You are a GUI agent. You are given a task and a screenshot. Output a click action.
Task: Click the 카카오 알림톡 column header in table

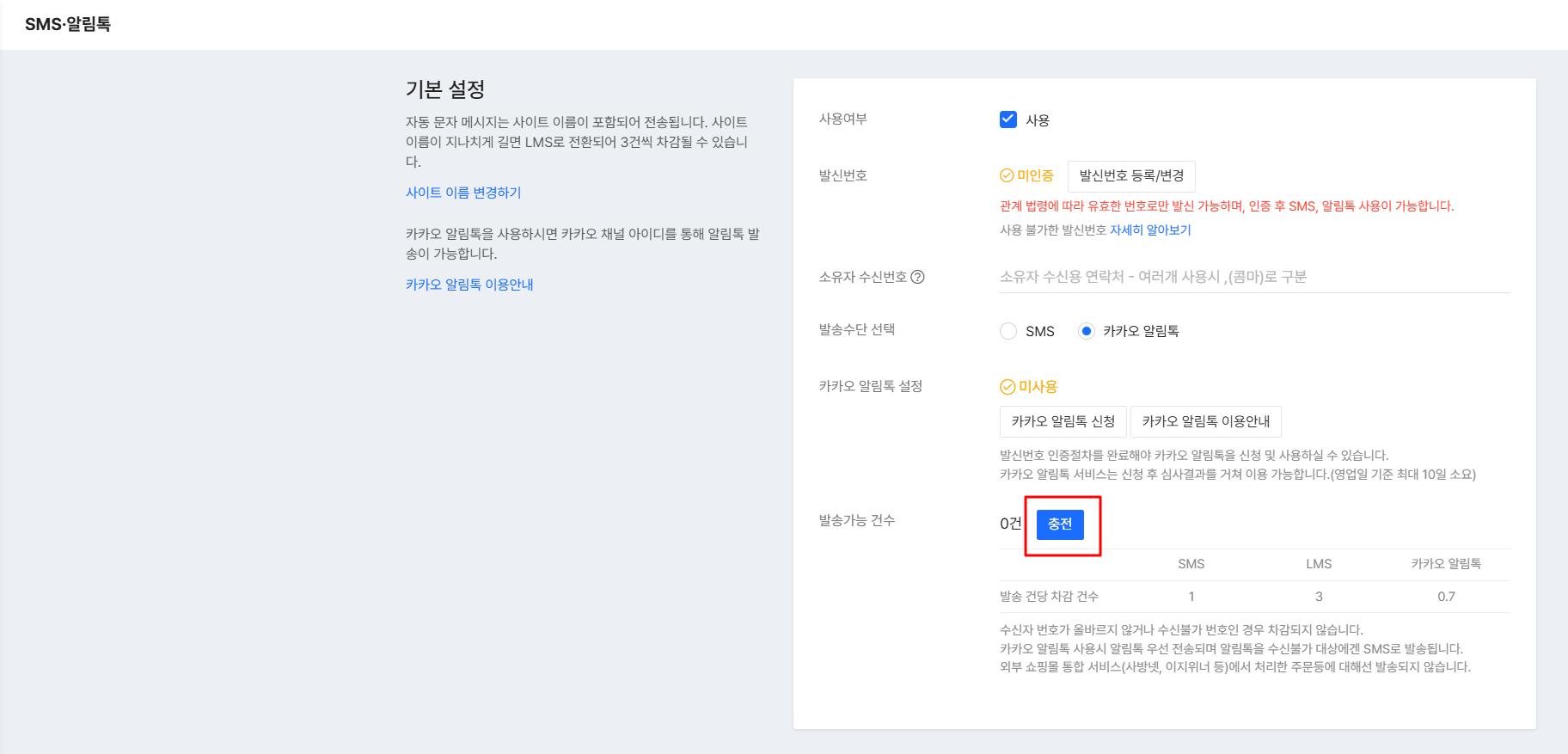coord(1446,564)
